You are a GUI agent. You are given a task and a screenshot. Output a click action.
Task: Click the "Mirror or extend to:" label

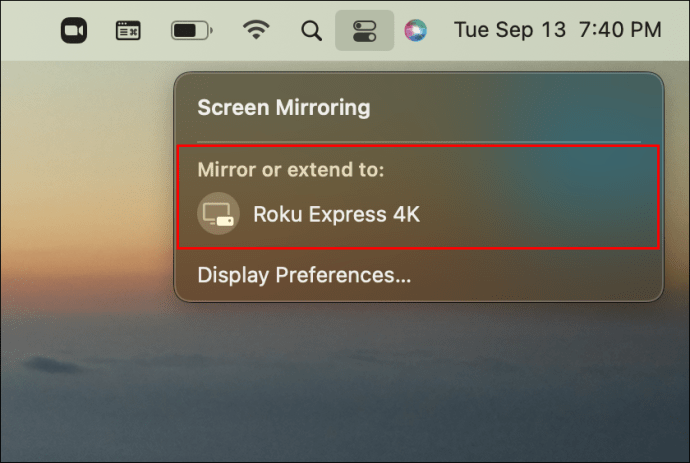(291, 170)
